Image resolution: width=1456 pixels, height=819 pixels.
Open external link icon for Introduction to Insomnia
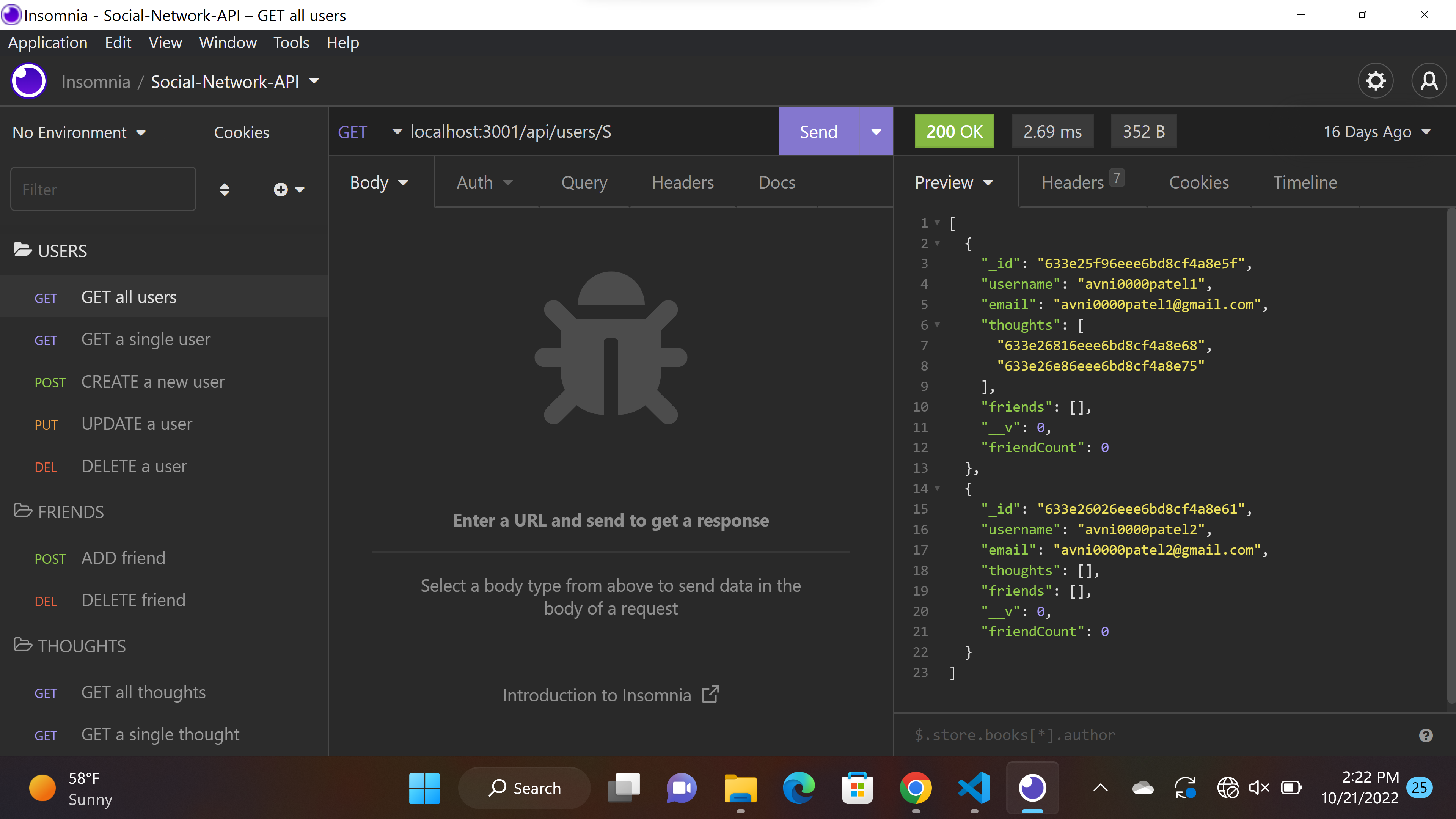point(710,695)
